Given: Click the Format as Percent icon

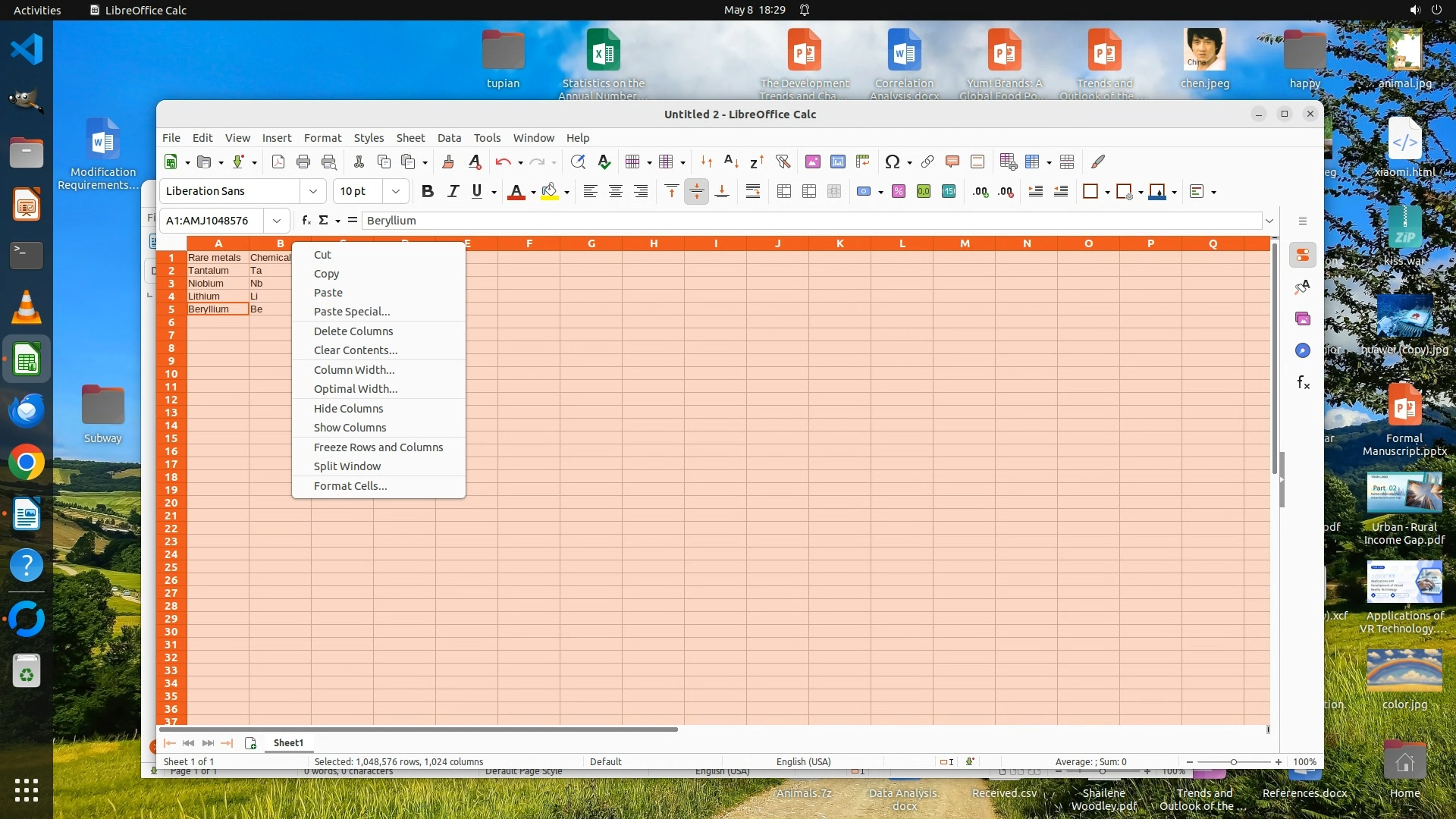Looking at the screenshot, I should click(x=899, y=192).
